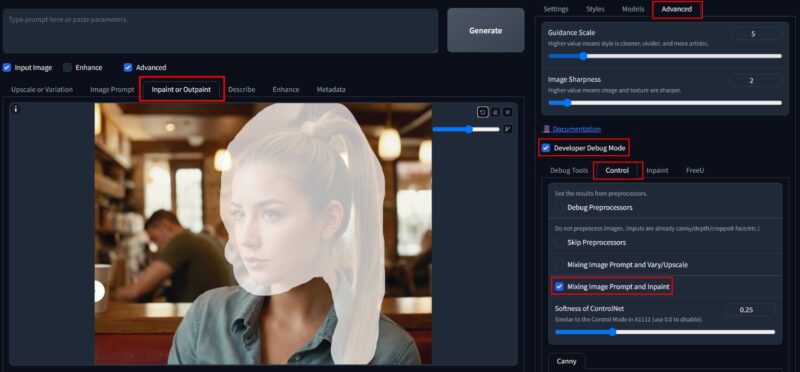Switch to the Metadata tab
Screen dimensions: 800x372
point(331,89)
